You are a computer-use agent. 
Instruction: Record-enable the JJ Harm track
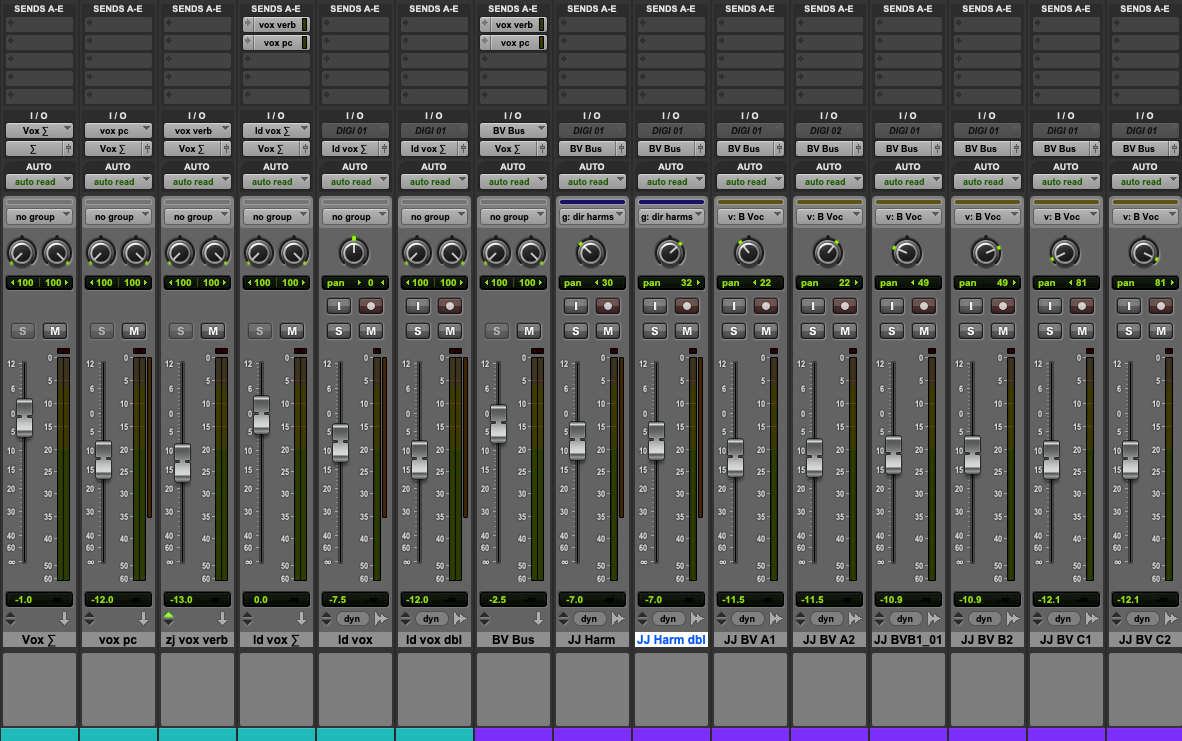point(608,306)
